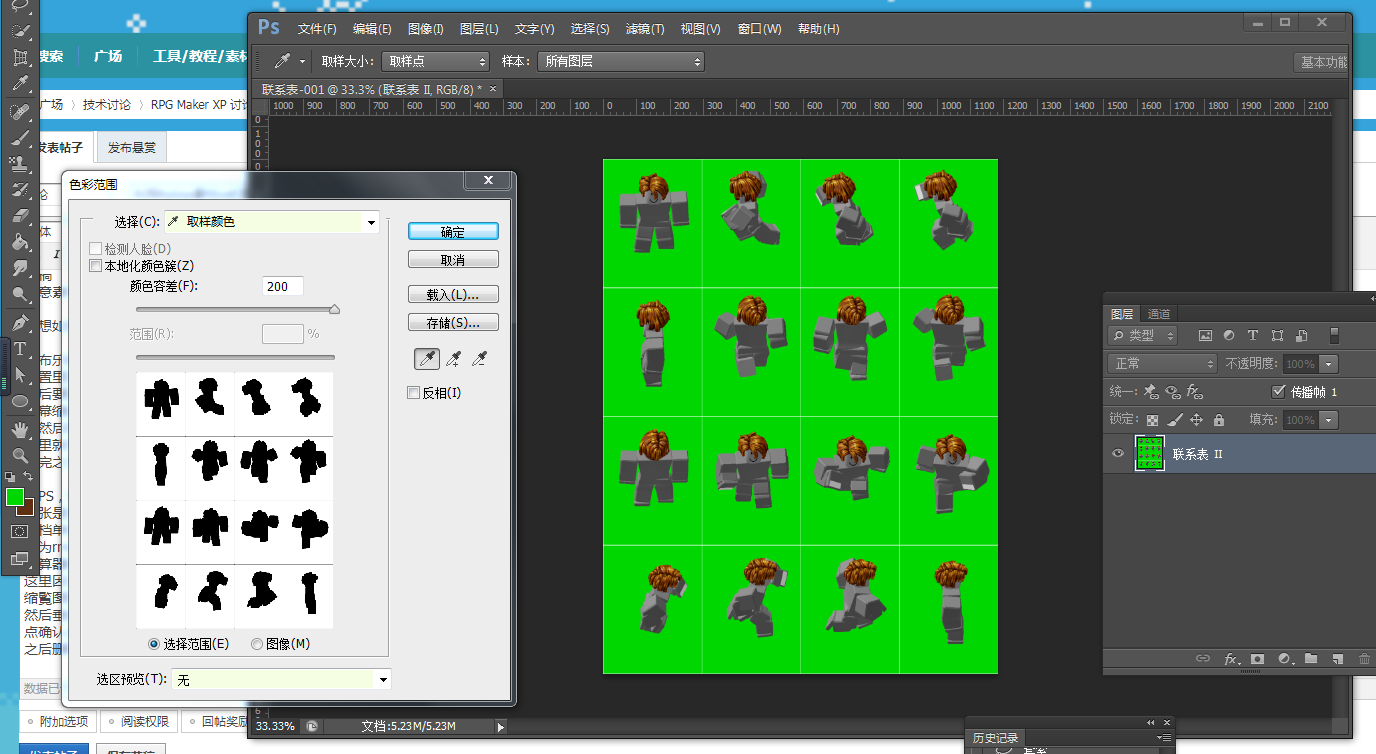Open the 取样大小 dropdown
Screen dimensions: 1376x754
coord(436,62)
